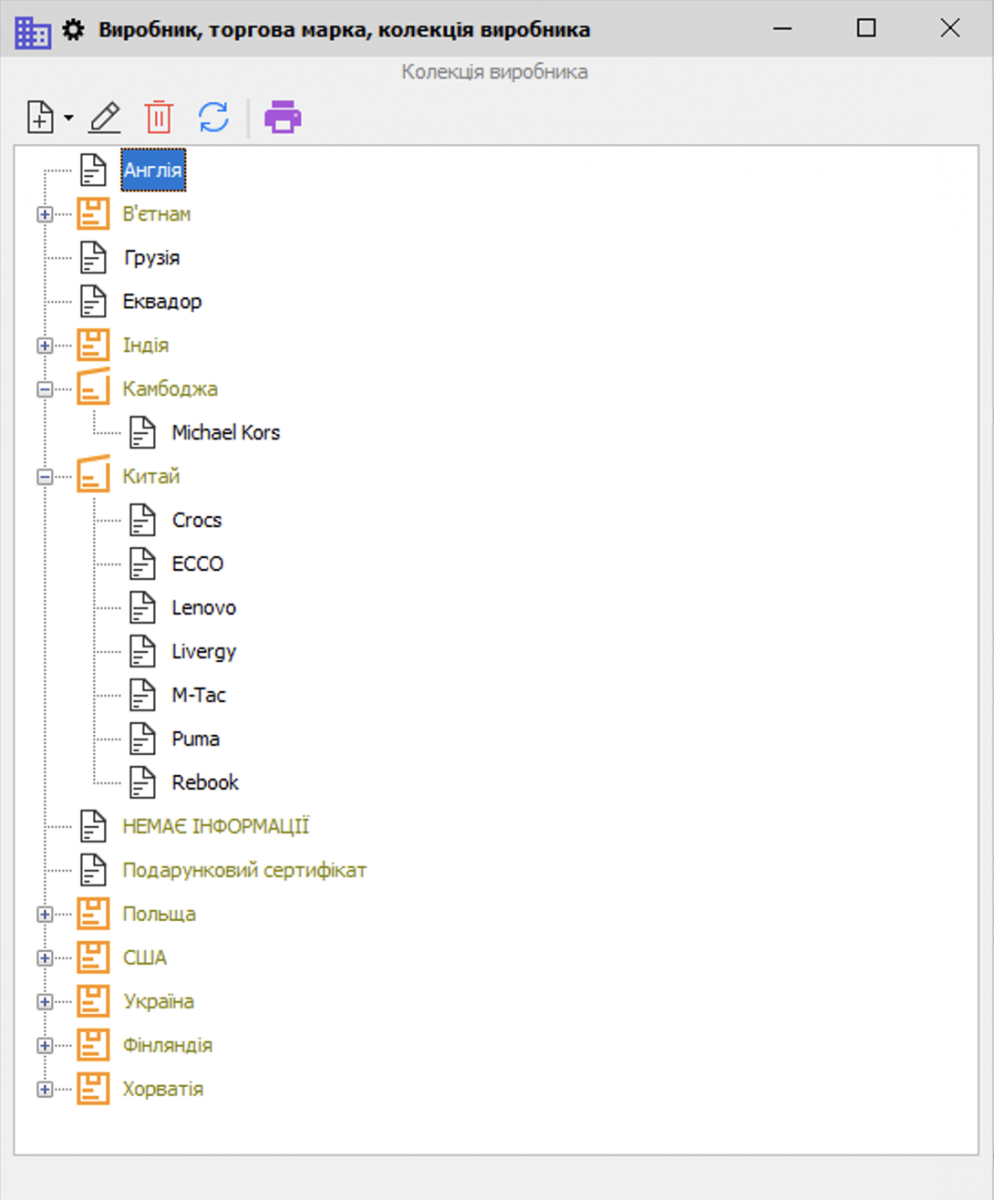Select the Еквадор tree item
The width and height of the screenshot is (994, 1200).
click(162, 302)
